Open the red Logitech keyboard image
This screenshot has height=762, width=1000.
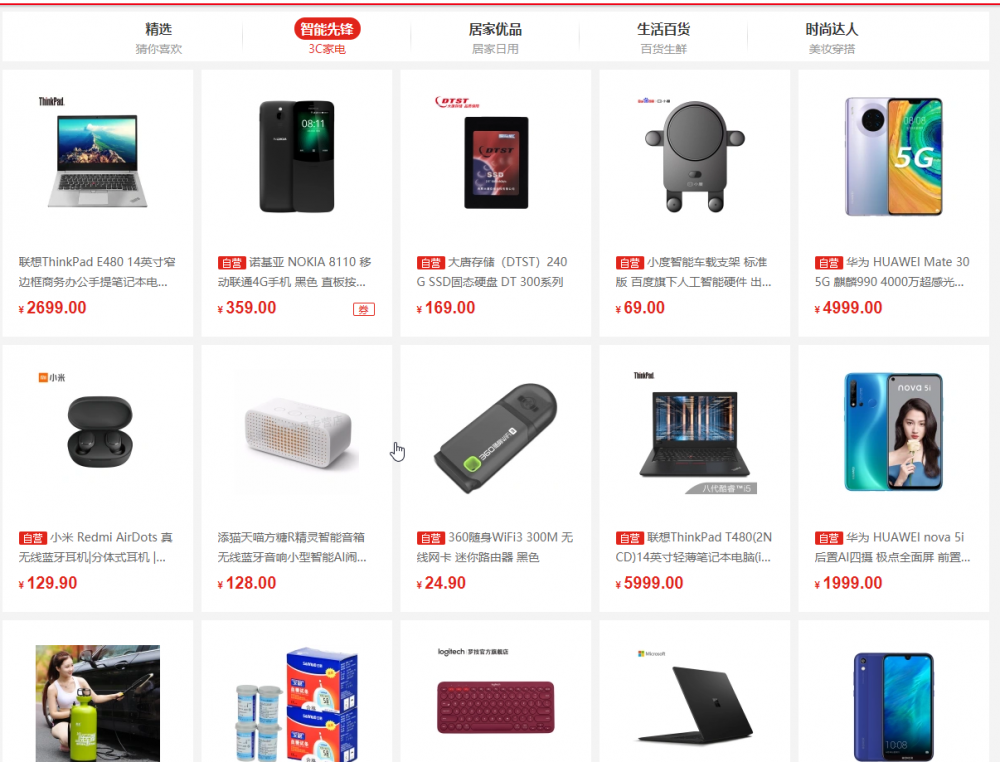pos(496,703)
